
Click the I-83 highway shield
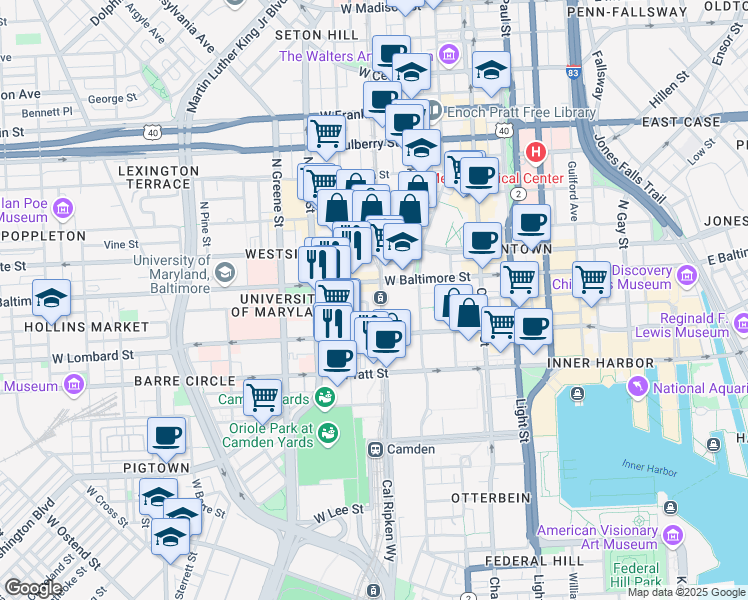[573, 72]
